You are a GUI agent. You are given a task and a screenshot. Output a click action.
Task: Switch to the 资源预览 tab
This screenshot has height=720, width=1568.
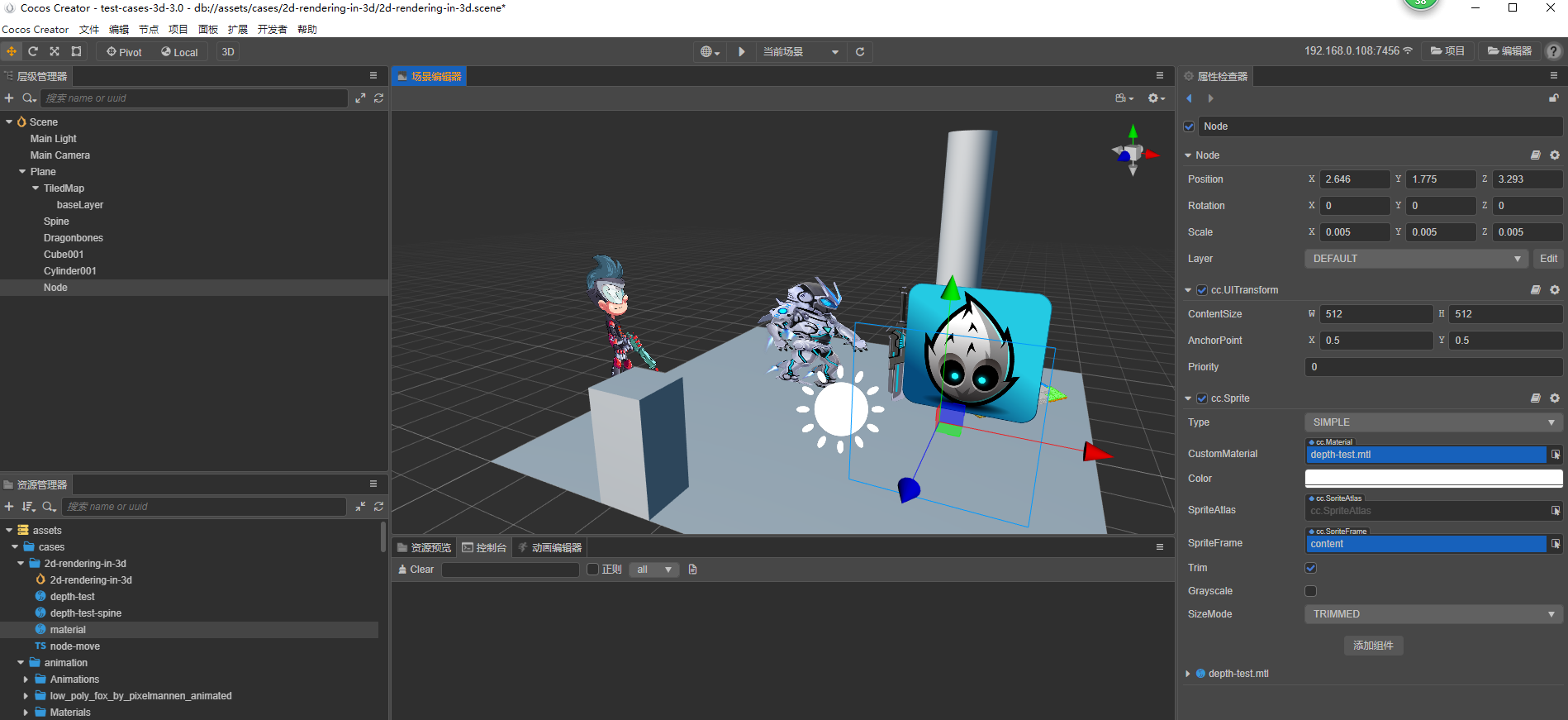pyautogui.click(x=425, y=547)
